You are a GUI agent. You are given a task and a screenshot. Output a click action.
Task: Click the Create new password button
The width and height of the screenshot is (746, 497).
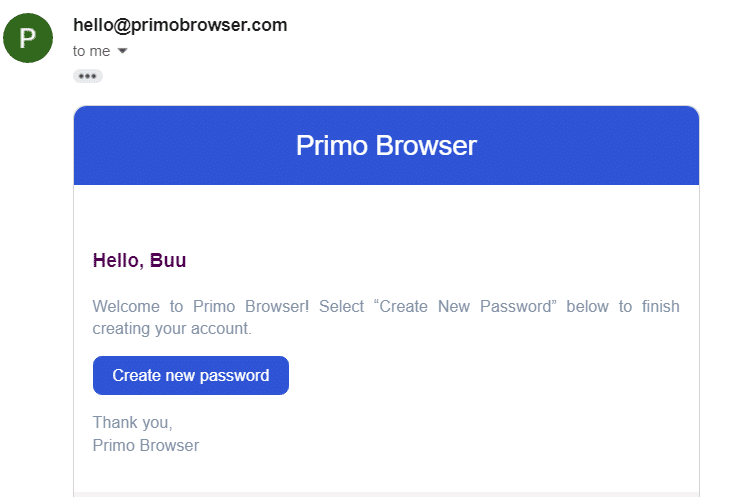pyautogui.click(x=191, y=375)
